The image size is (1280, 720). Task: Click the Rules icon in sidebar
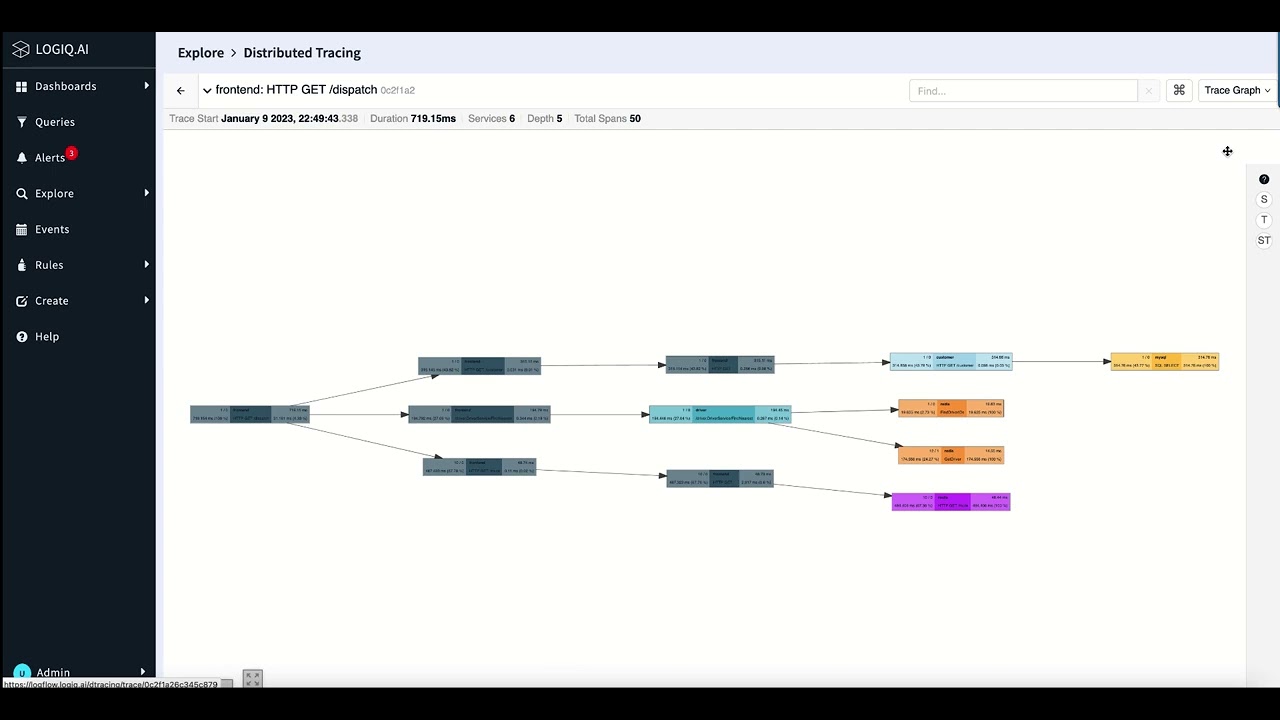21,265
